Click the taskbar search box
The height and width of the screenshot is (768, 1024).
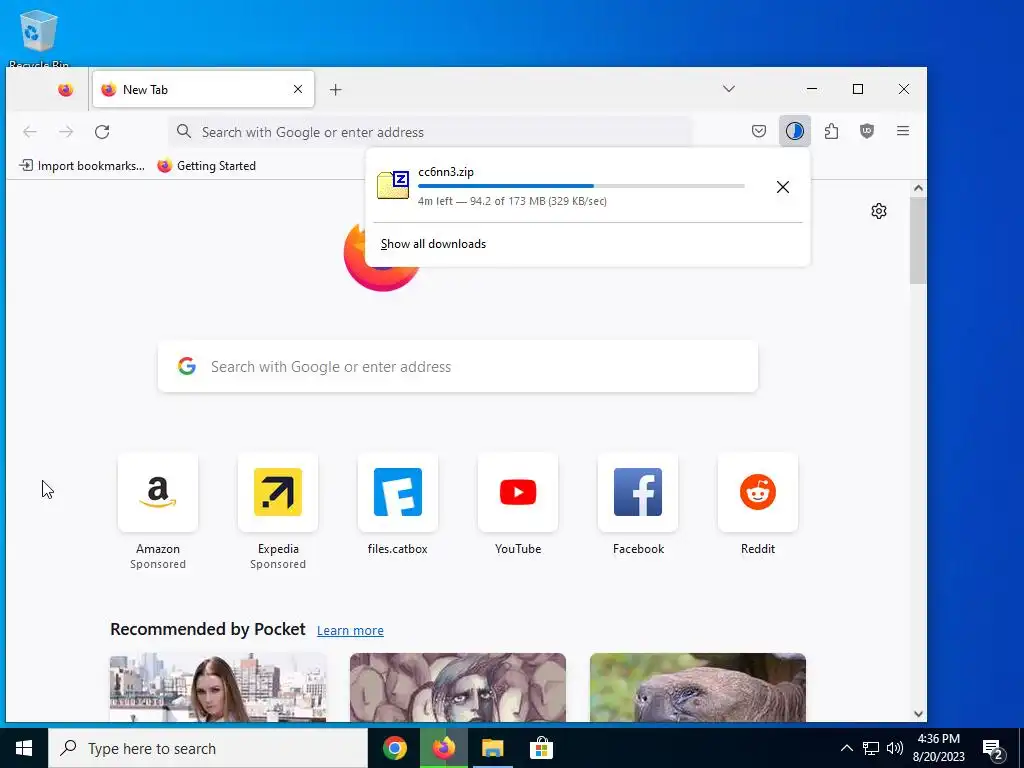click(208, 748)
